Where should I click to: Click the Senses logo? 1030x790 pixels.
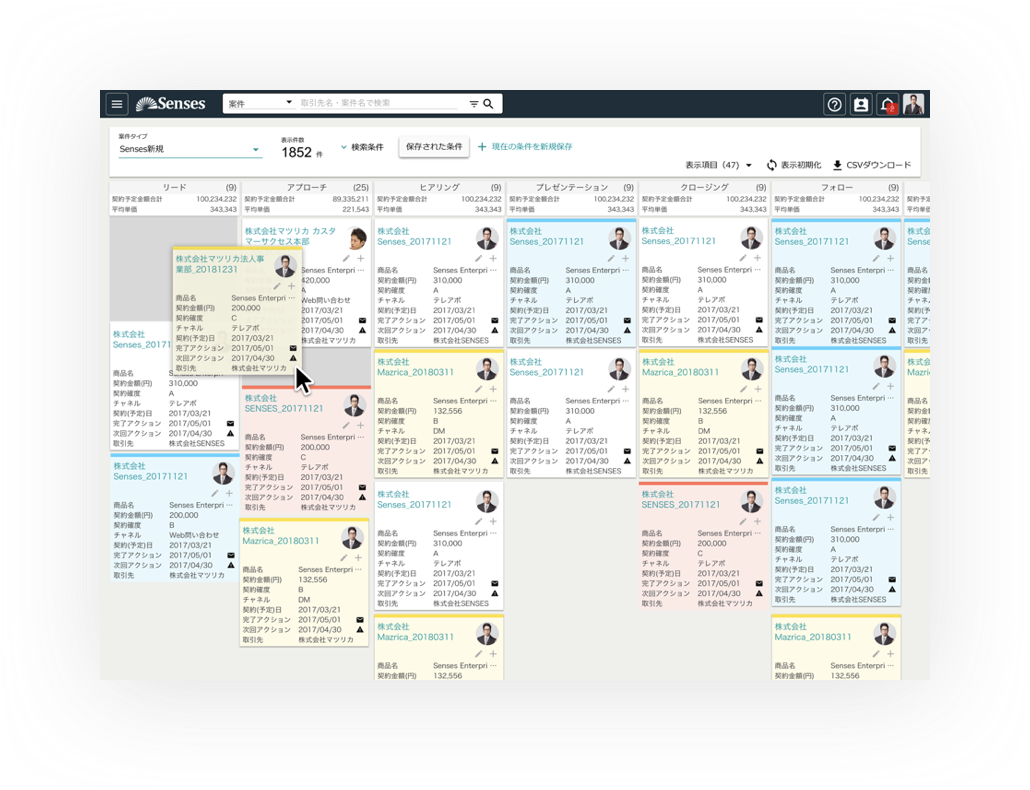(x=170, y=103)
